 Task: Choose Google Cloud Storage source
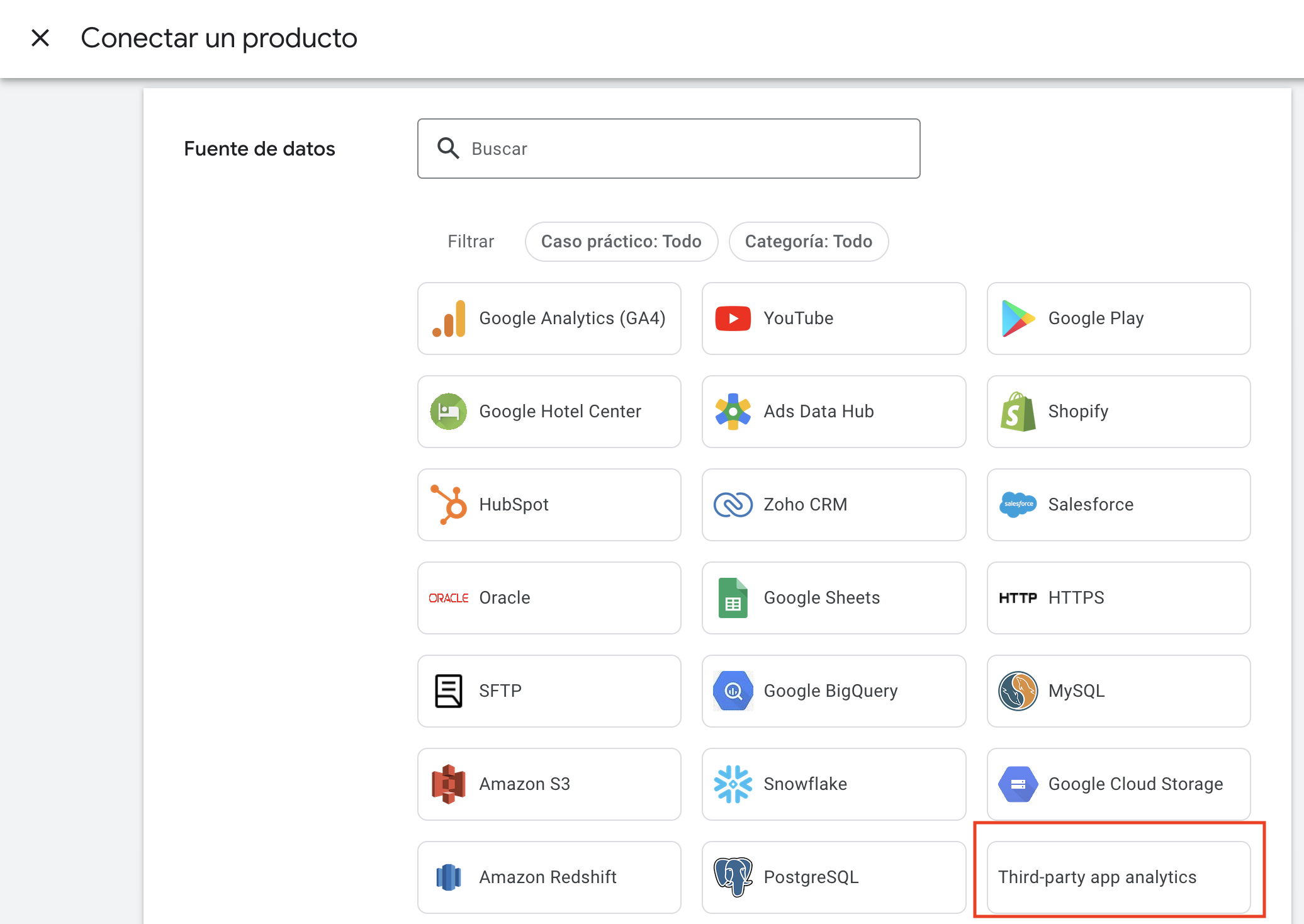point(1118,784)
